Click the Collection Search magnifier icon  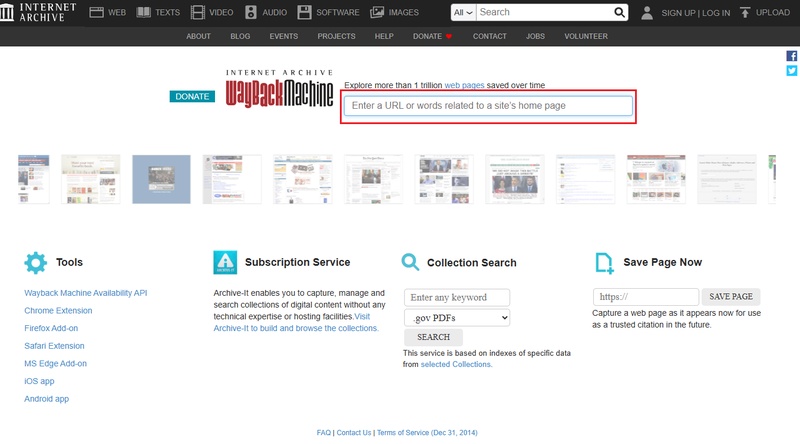coord(410,262)
